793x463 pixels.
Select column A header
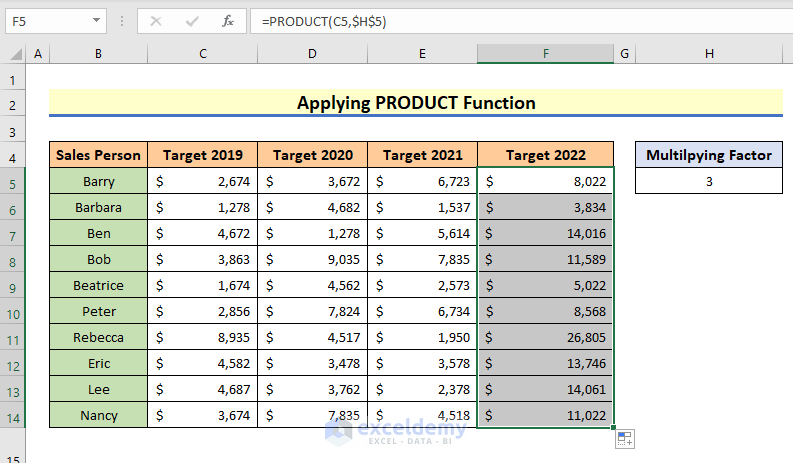tap(37, 54)
